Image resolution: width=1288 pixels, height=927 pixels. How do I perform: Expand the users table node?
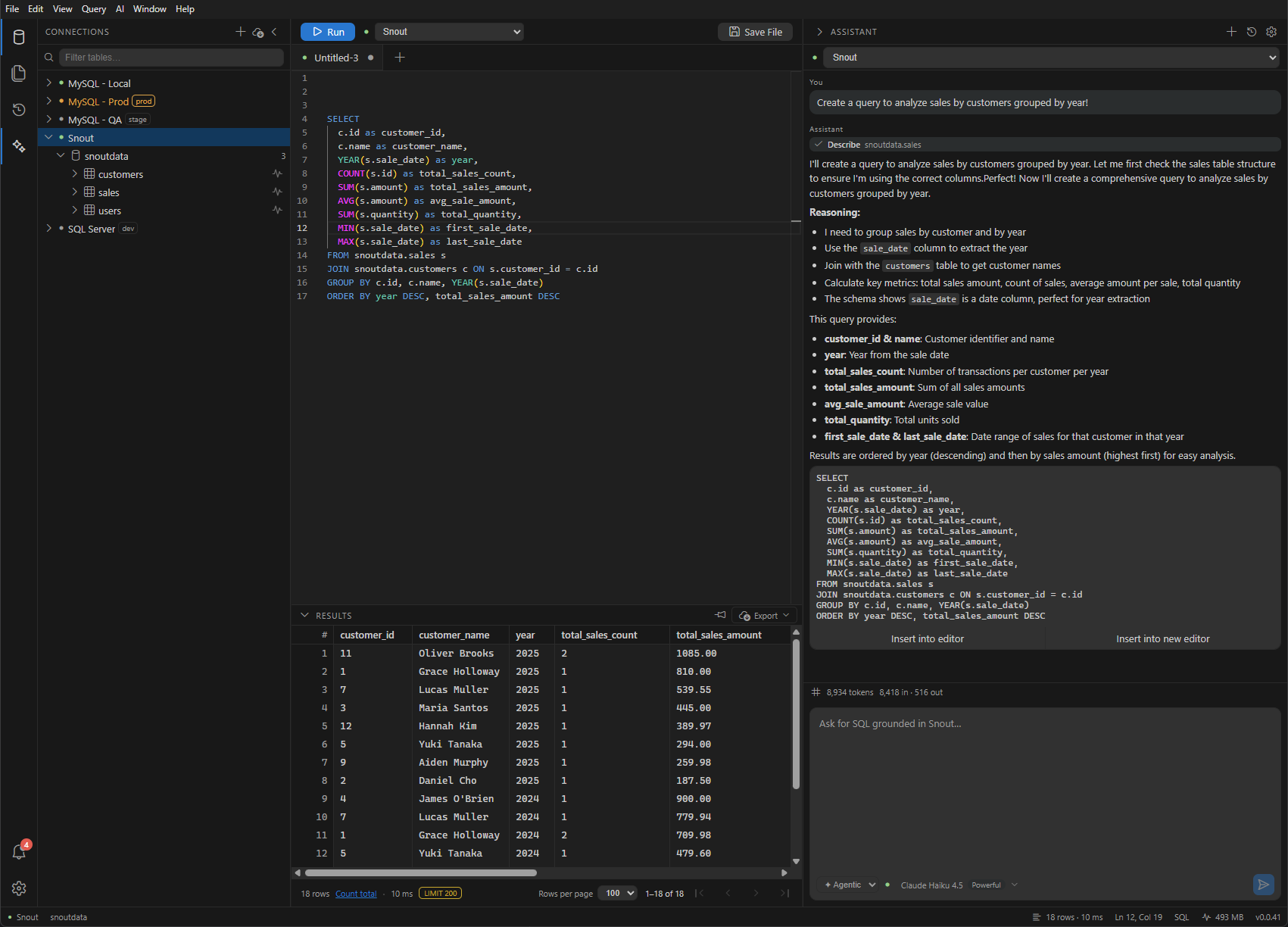click(74, 210)
